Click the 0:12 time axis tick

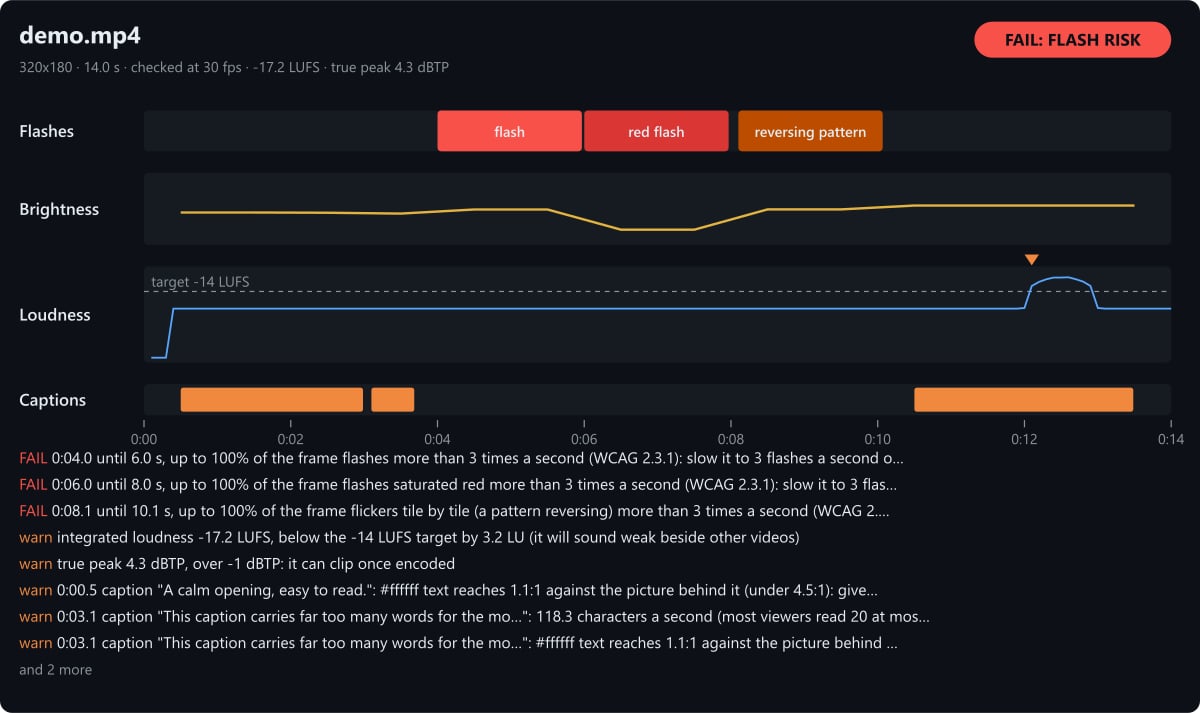pyautogui.click(x=1024, y=439)
